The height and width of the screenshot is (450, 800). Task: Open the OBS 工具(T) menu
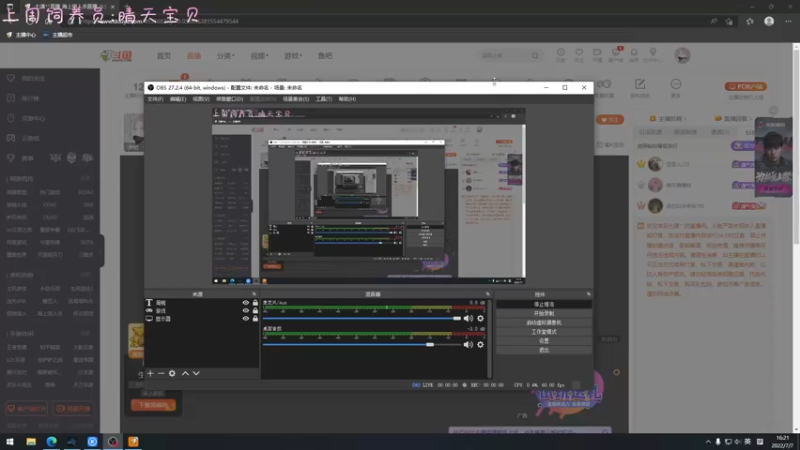pos(323,99)
